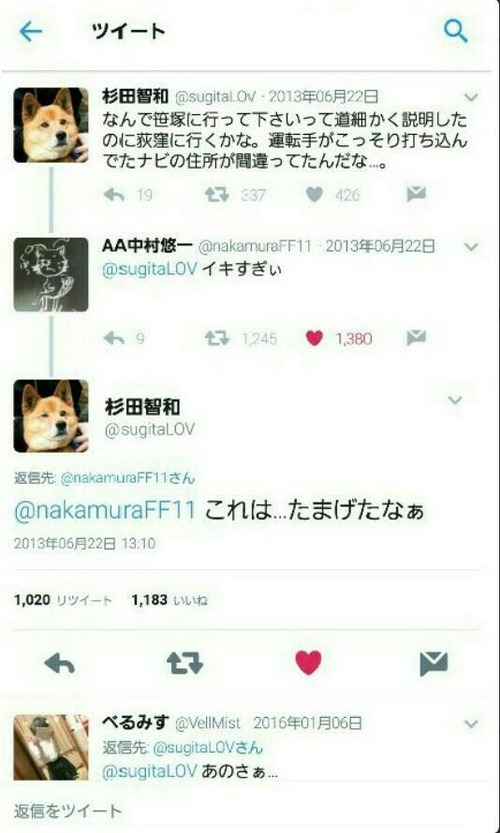Like the tweet showing 426 likes

tap(315, 195)
